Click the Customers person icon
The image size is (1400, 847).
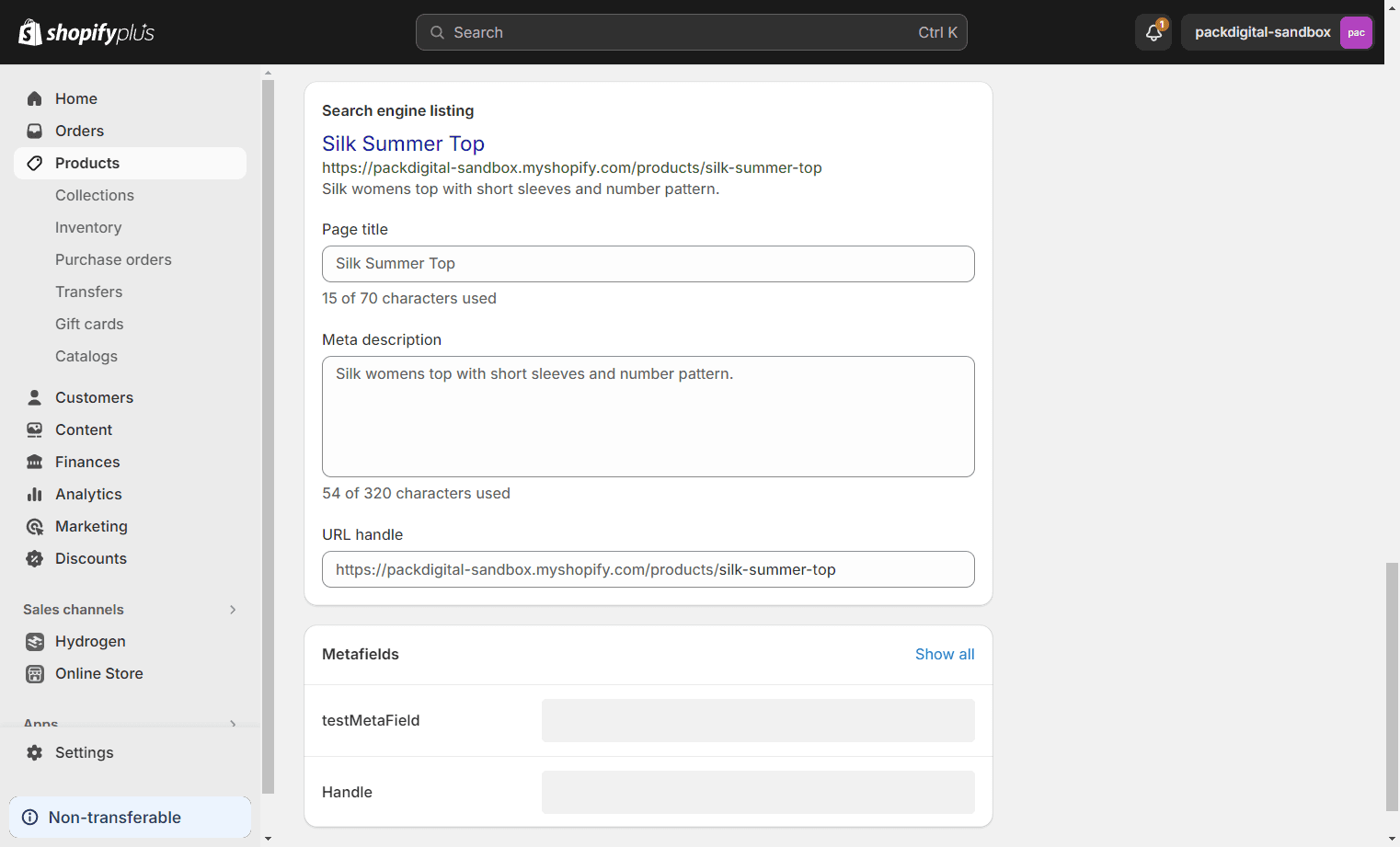[x=35, y=397]
